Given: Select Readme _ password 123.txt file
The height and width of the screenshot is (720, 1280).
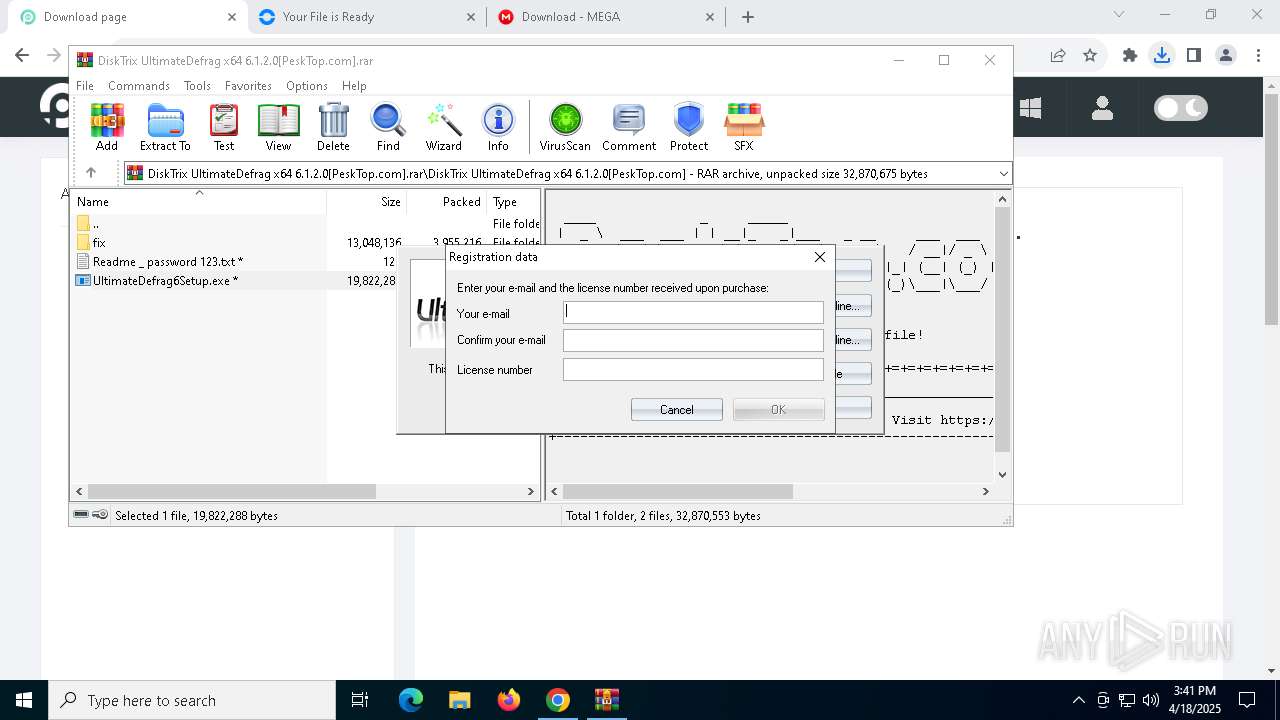Looking at the screenshot, I should pos(168,262).
